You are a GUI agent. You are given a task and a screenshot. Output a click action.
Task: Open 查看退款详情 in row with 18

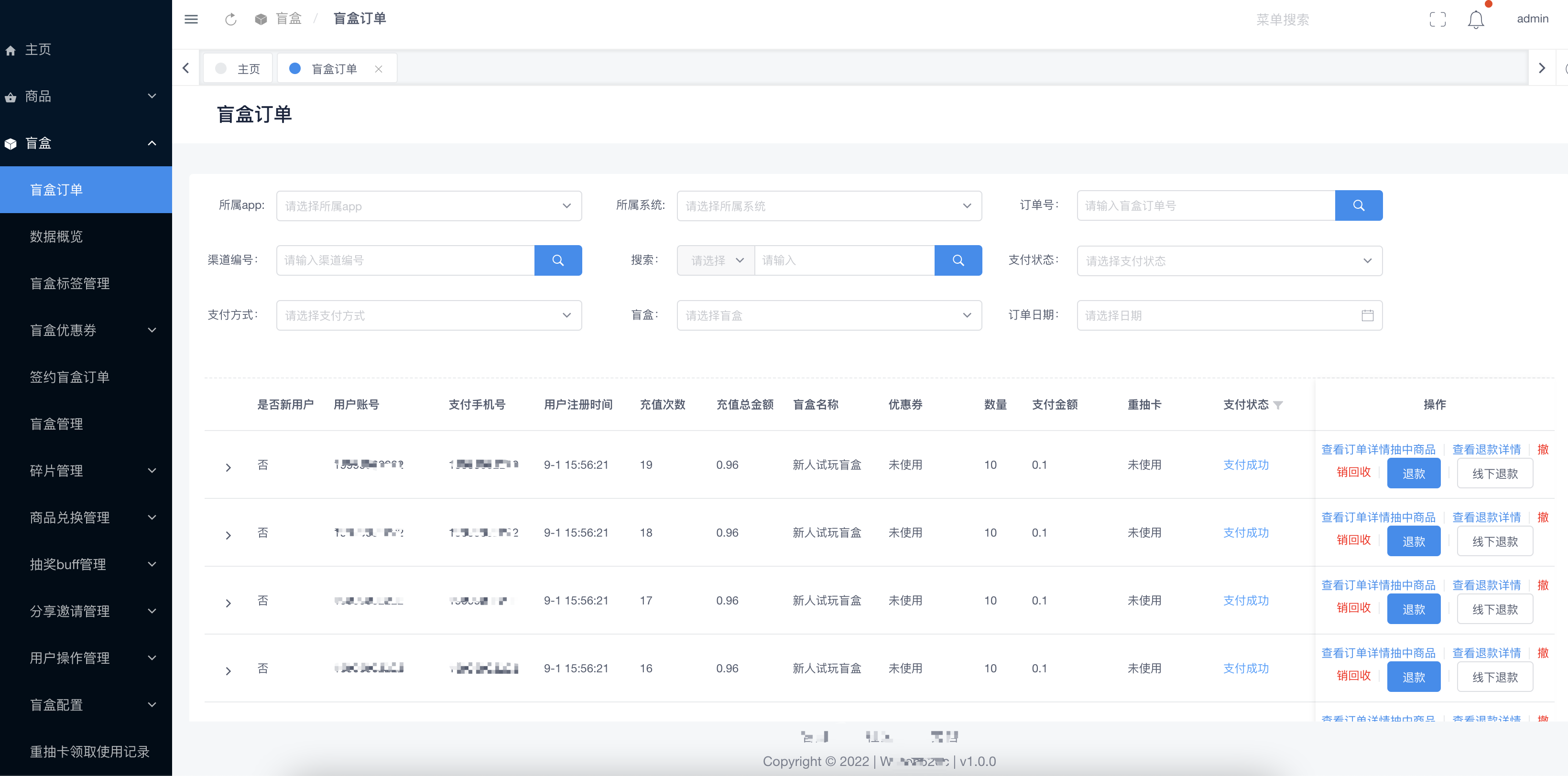click(1486, 517)
